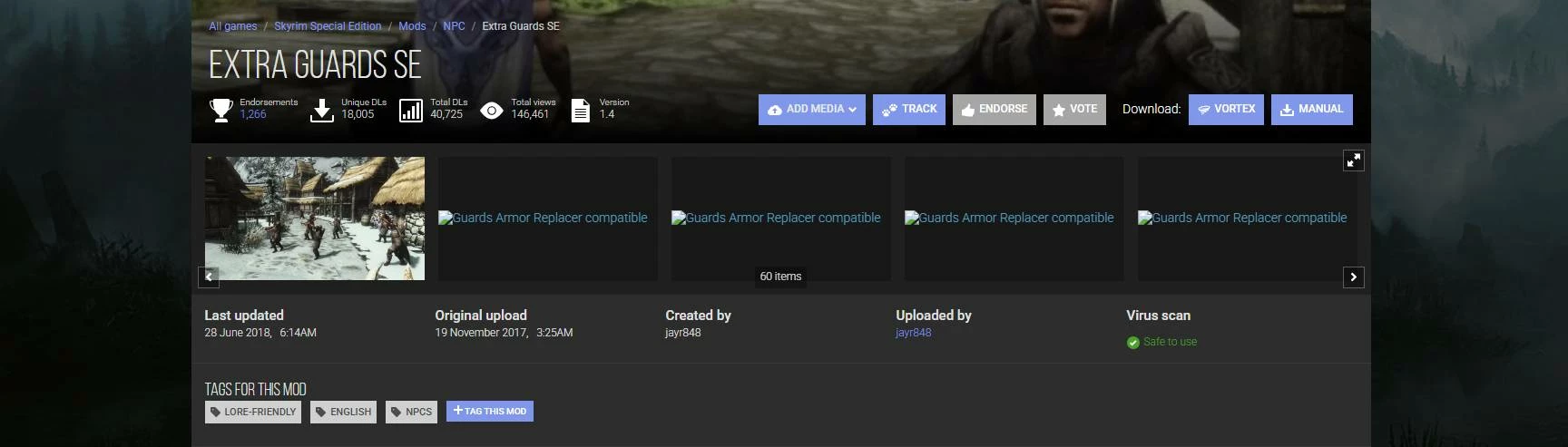Click the Unique DLs value 18,005
The image size is (1568, 447).
(358, 114)
